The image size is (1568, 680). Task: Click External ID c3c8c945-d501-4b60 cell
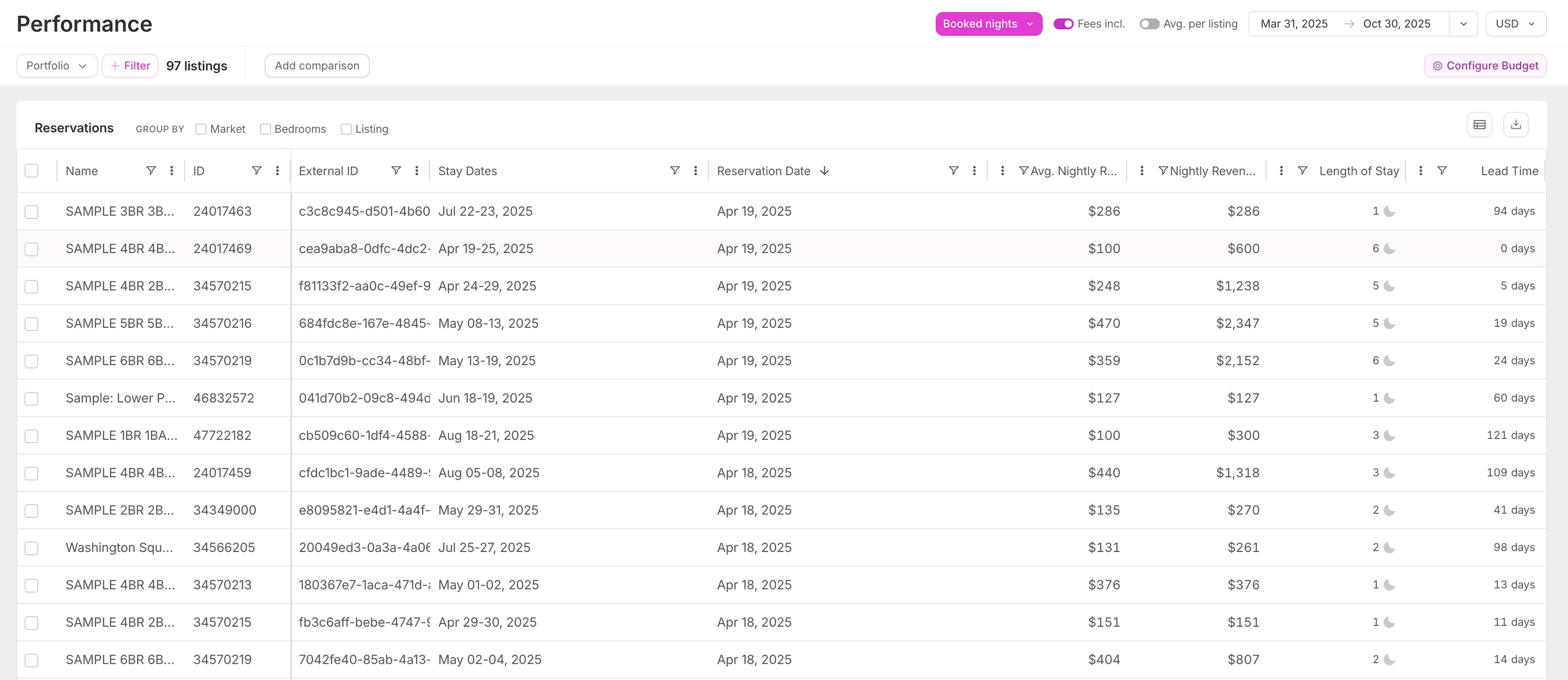[x=364, y=211]
